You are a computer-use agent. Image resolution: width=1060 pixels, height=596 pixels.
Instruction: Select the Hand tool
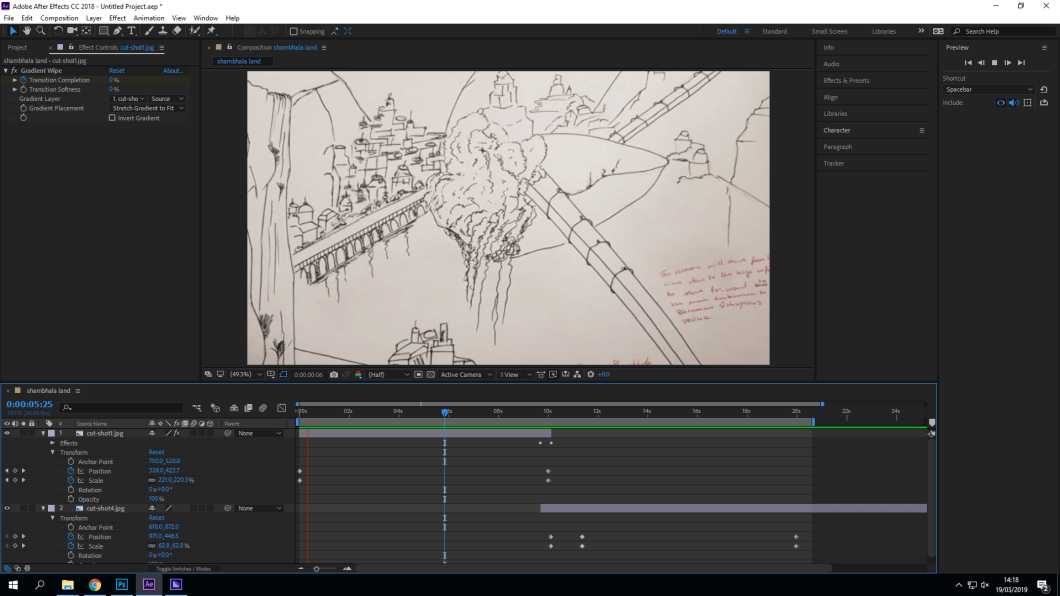coord(27,31)
